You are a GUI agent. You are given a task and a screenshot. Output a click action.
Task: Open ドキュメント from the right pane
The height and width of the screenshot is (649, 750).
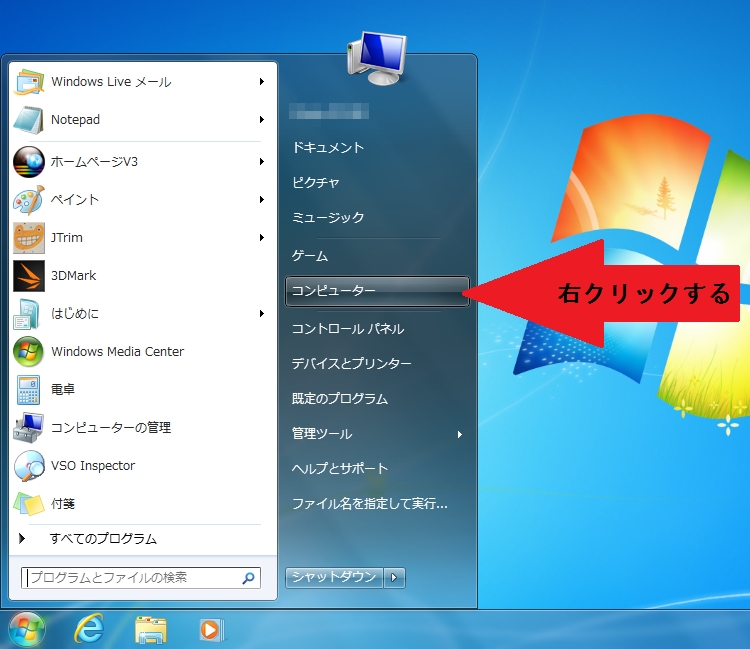click(328, 147)
